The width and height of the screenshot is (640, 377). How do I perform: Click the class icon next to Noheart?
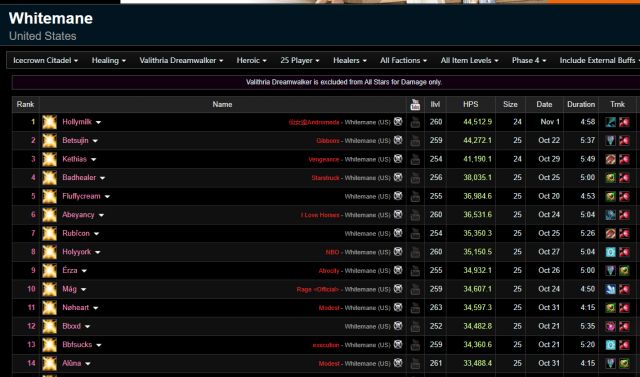pyautogui.click(x=49, y=308)
